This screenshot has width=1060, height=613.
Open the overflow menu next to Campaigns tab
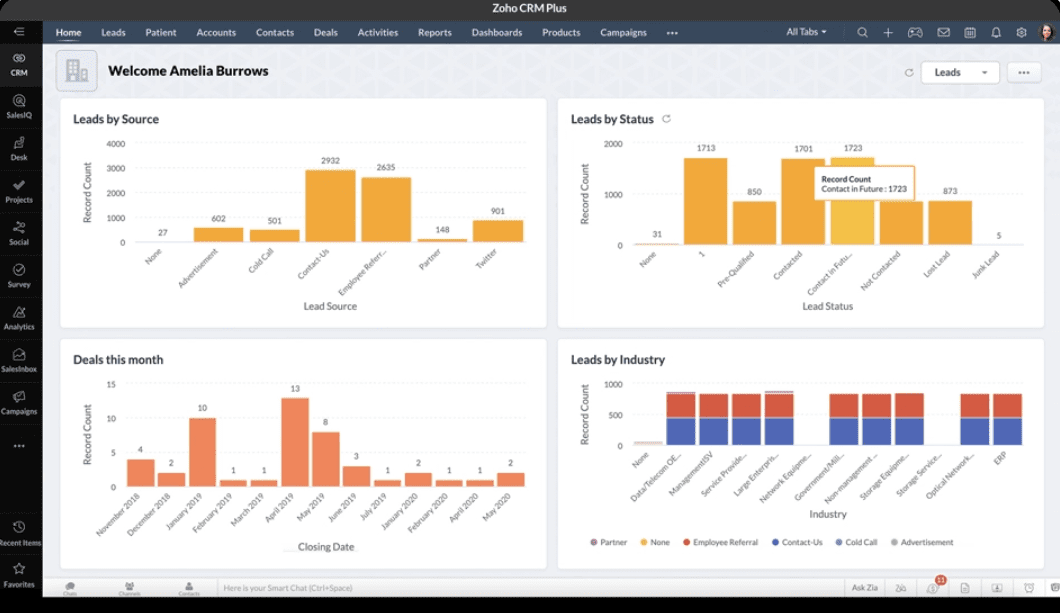pos(672,32)
